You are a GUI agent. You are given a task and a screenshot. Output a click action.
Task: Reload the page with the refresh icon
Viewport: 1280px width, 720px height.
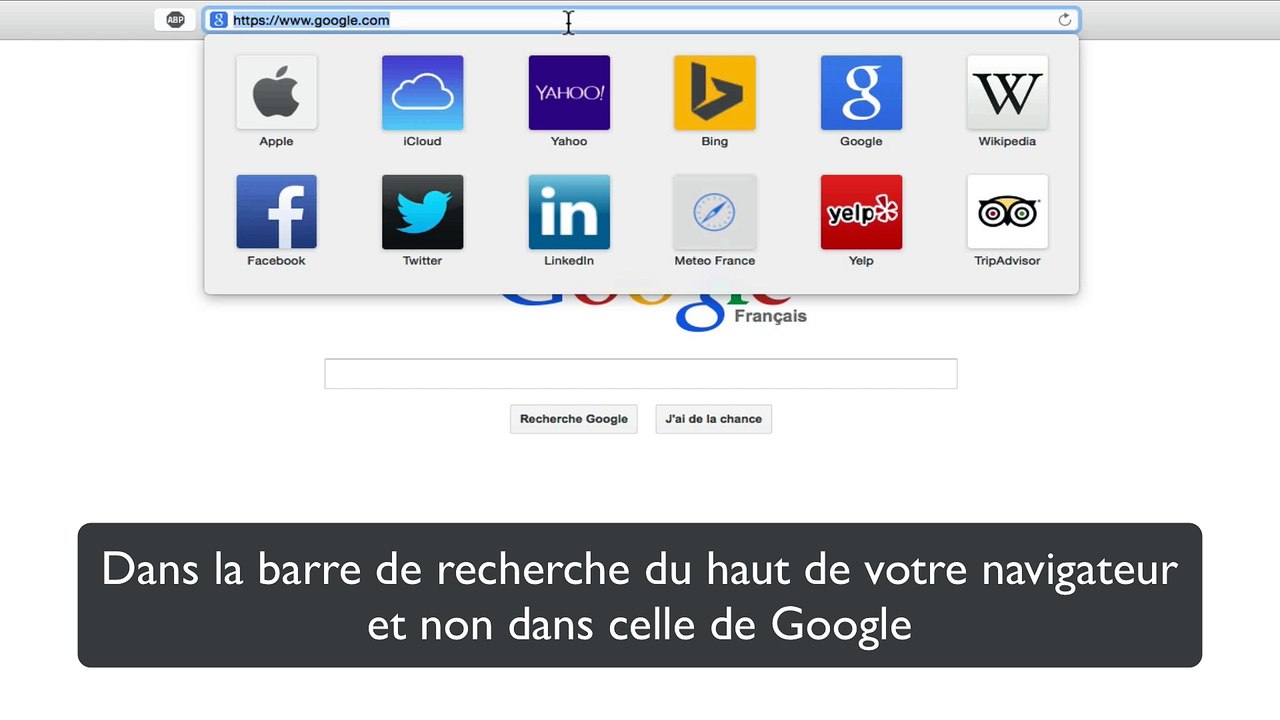click(x=1064, y=20)
